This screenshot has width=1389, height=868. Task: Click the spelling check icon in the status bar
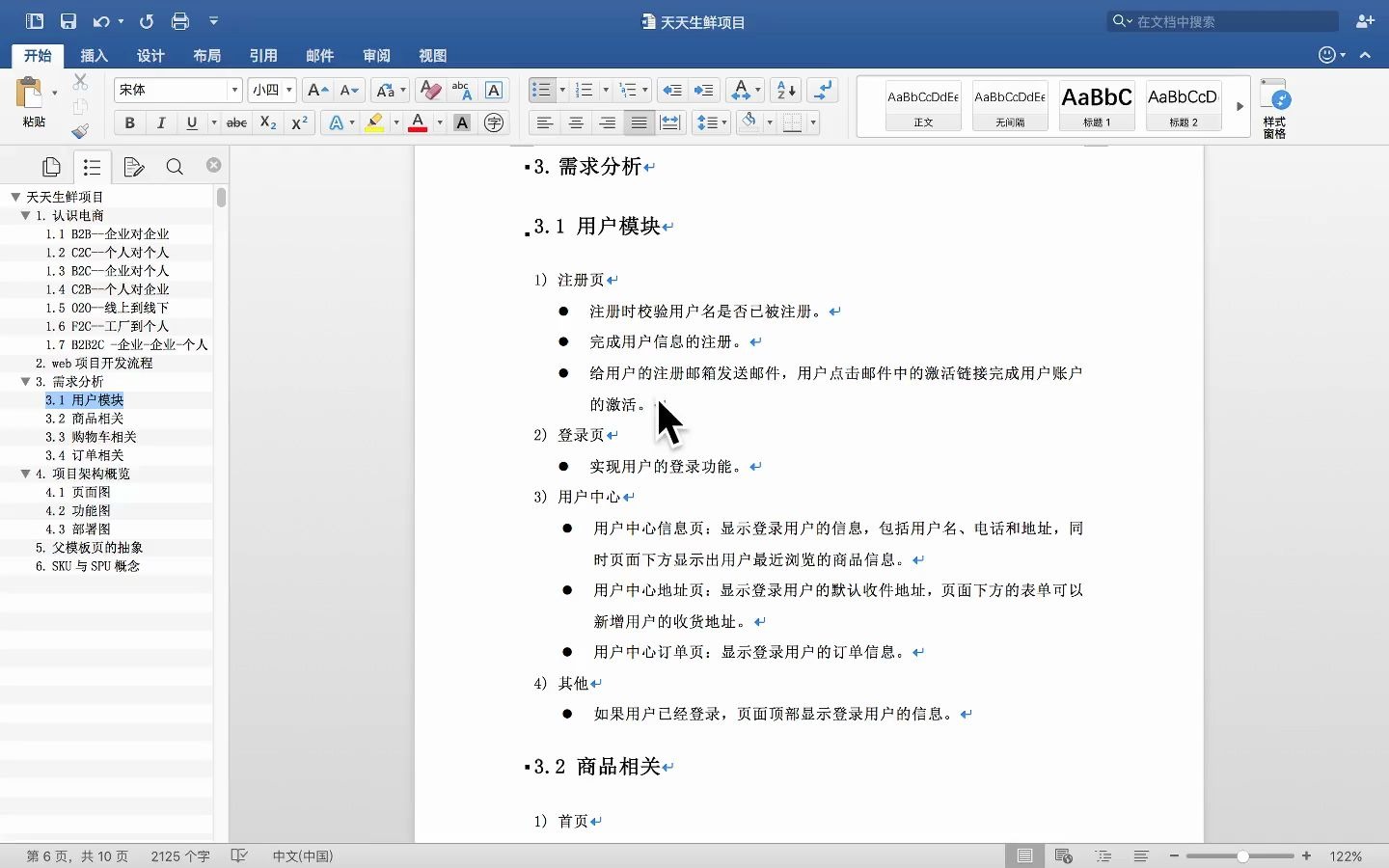tap(239, 855)
